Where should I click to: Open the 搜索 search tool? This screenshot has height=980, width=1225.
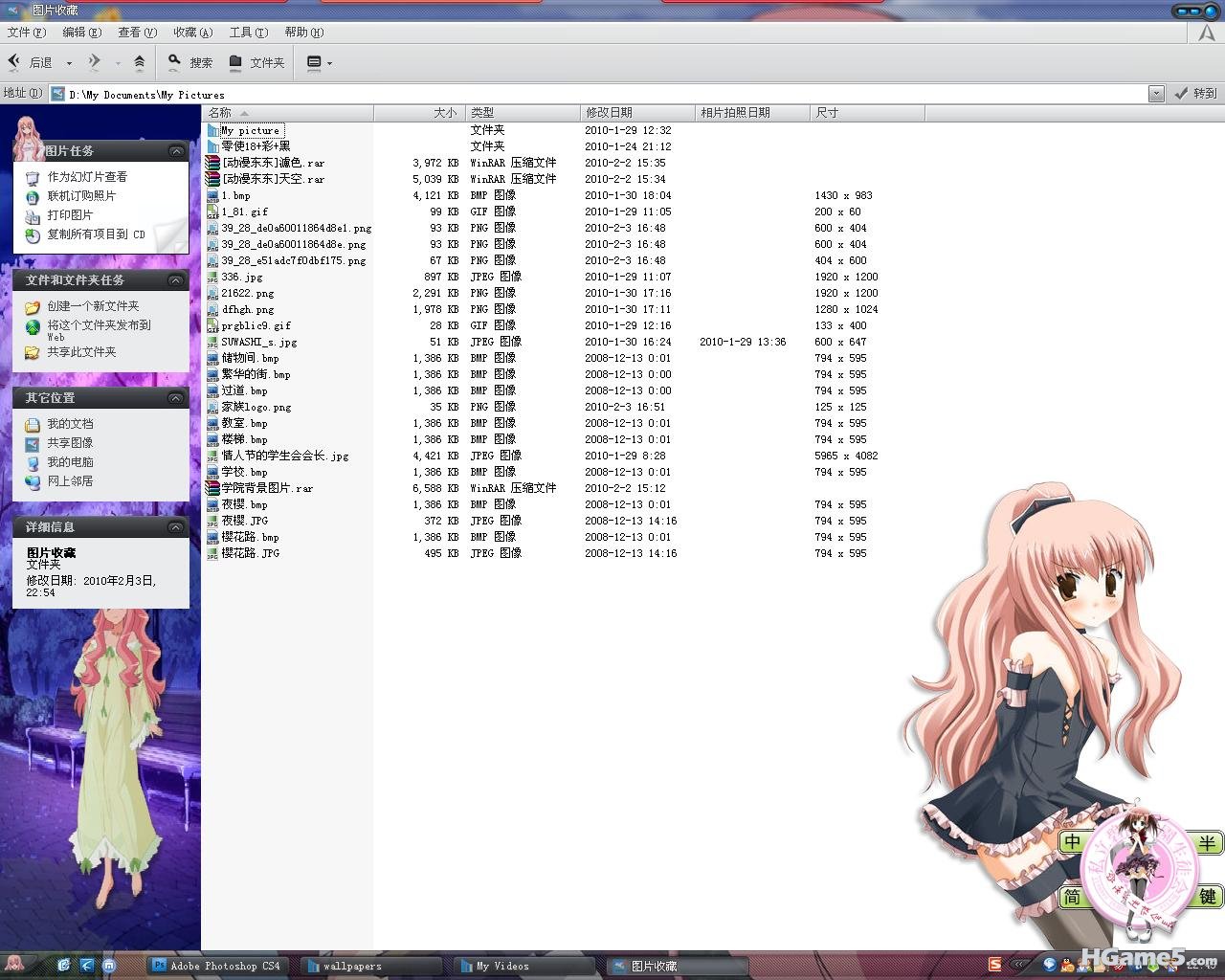click(x=189, y=62)
